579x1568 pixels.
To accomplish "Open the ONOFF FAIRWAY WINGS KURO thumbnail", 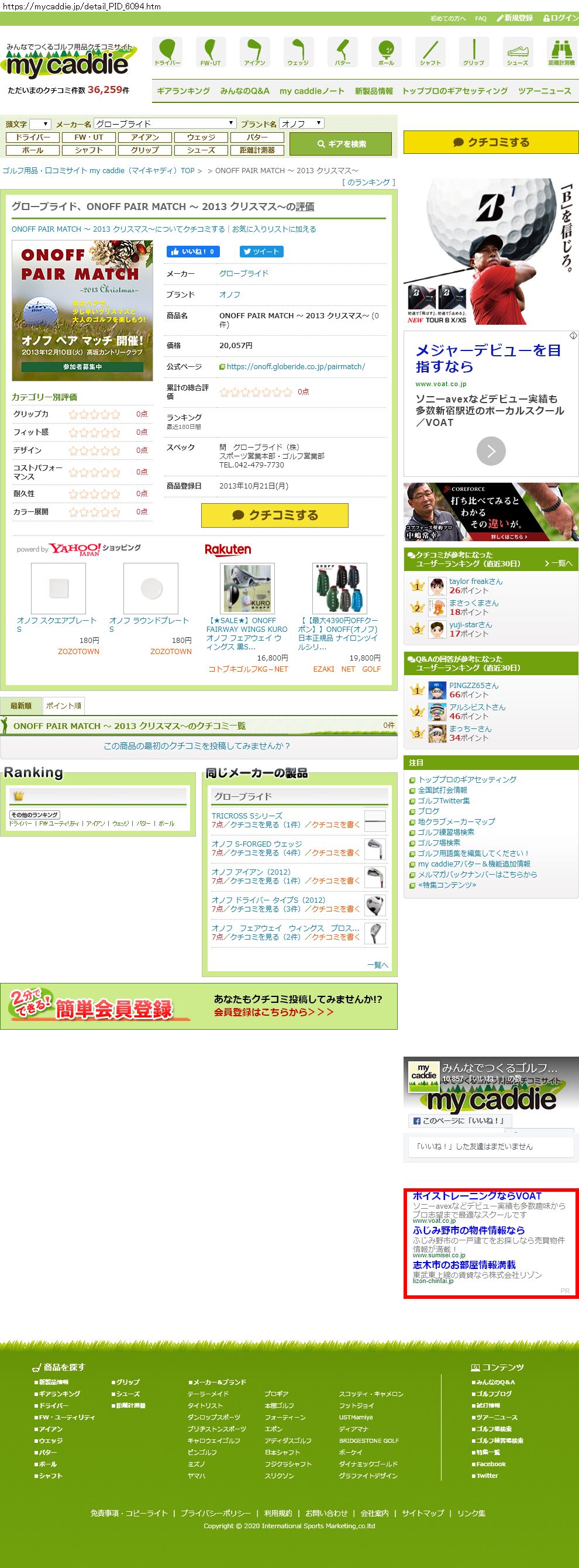I will 247,588.
